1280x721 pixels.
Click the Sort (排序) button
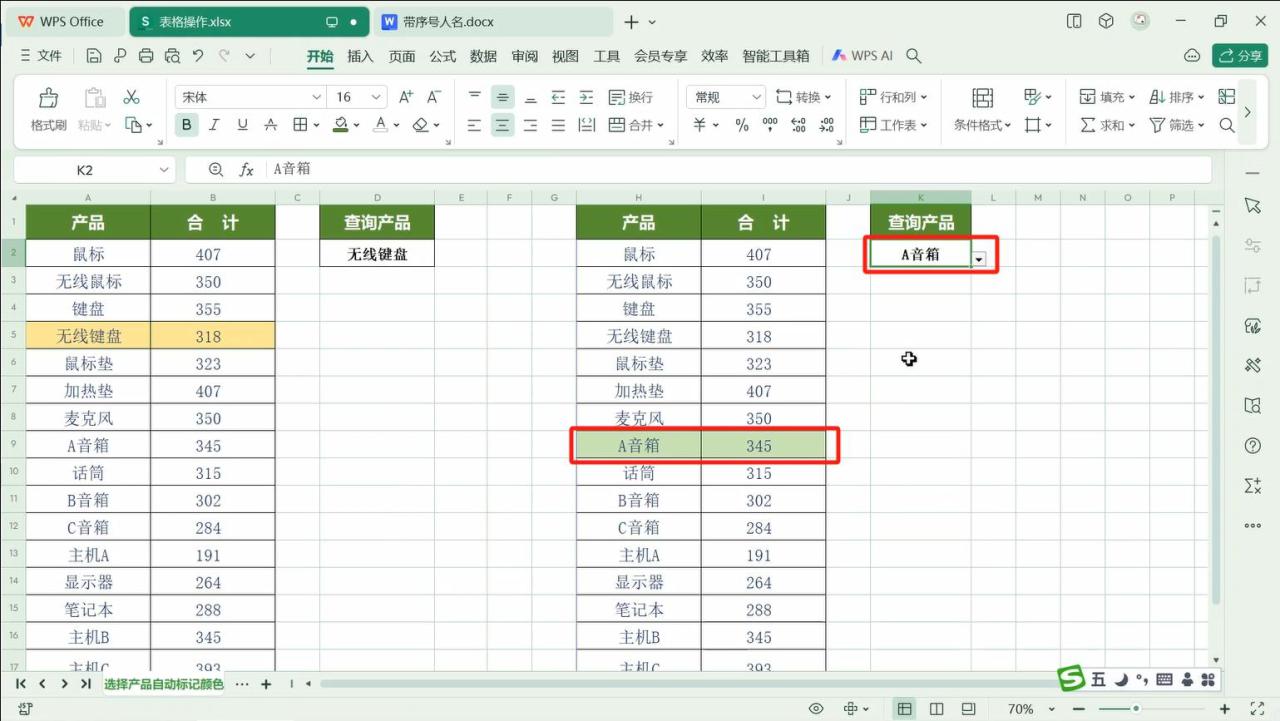1177,97
